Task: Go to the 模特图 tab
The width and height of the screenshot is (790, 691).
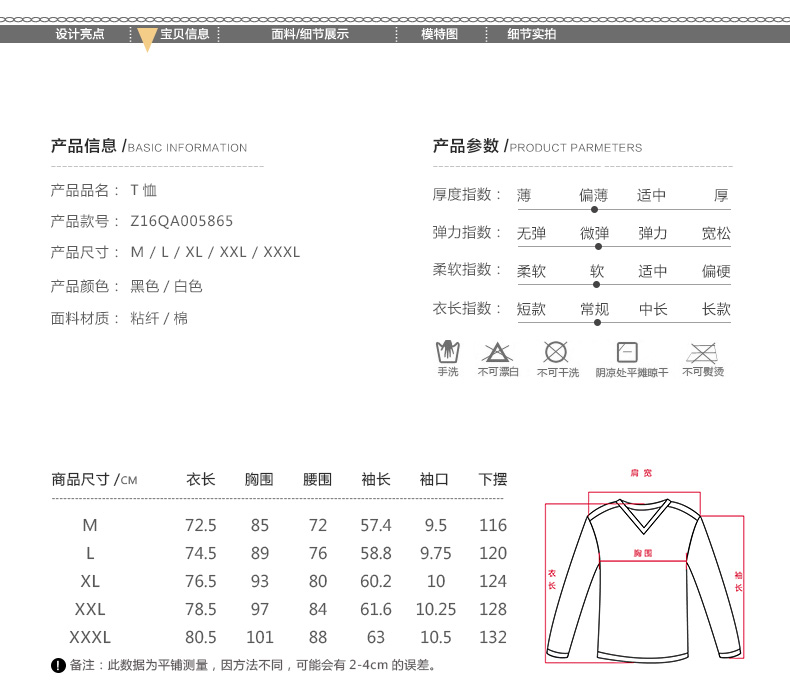Action: coord(439,34)
